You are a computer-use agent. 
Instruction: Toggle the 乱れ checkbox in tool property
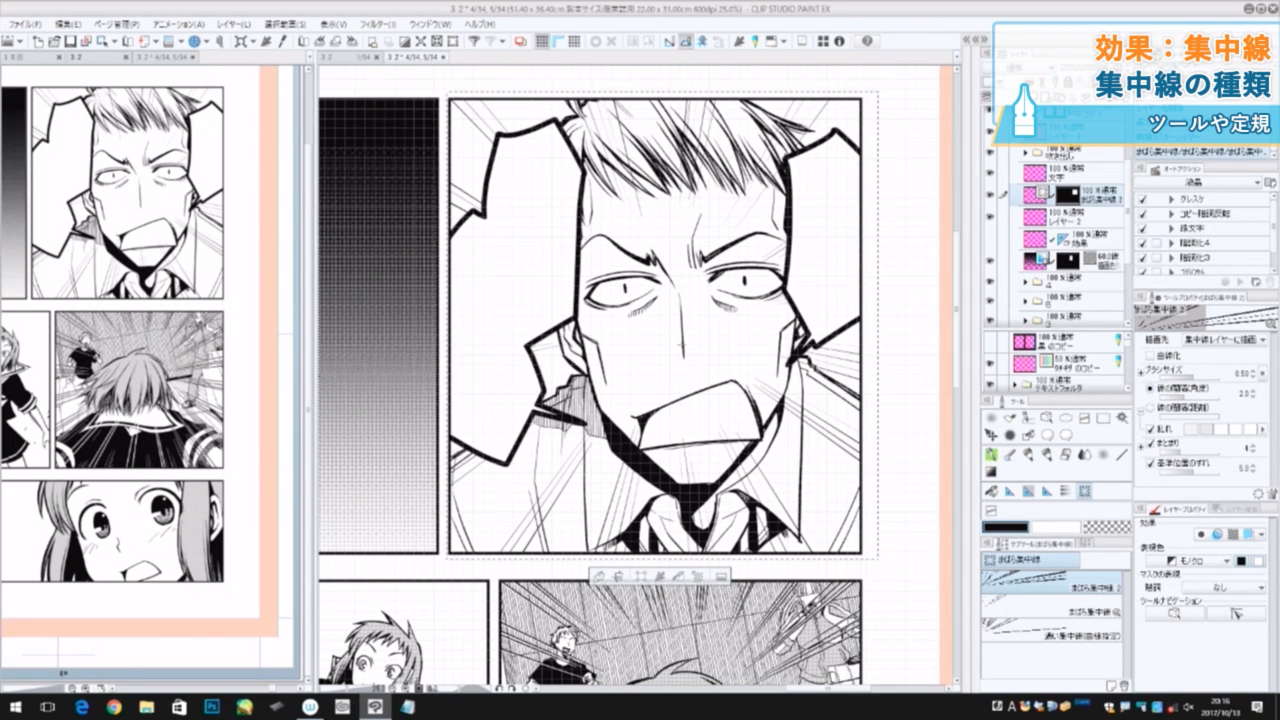[x=1151, y=429]
